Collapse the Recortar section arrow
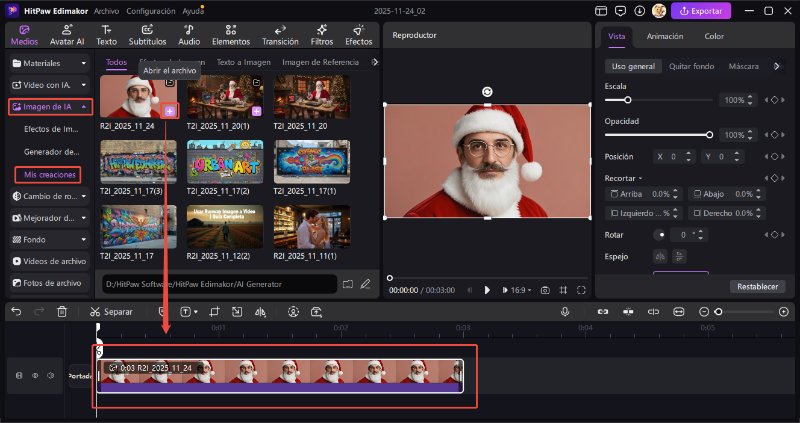This screenshot has width=800, height=423. click(640, 178)
